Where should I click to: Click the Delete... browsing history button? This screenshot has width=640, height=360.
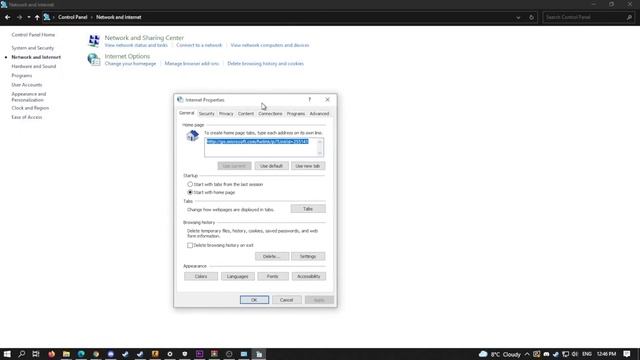click(x=272, y=256)
